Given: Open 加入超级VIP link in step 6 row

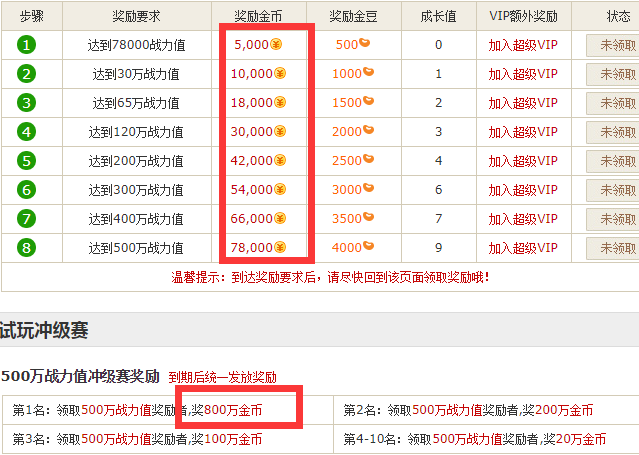Looking at the screenshot, I should pos(523,190).
